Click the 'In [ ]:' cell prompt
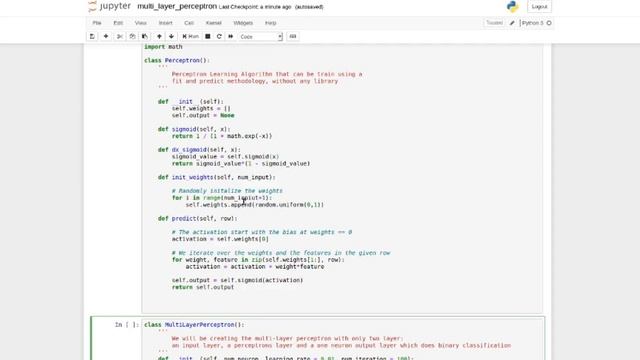640x360 pixels. [127, 324]
